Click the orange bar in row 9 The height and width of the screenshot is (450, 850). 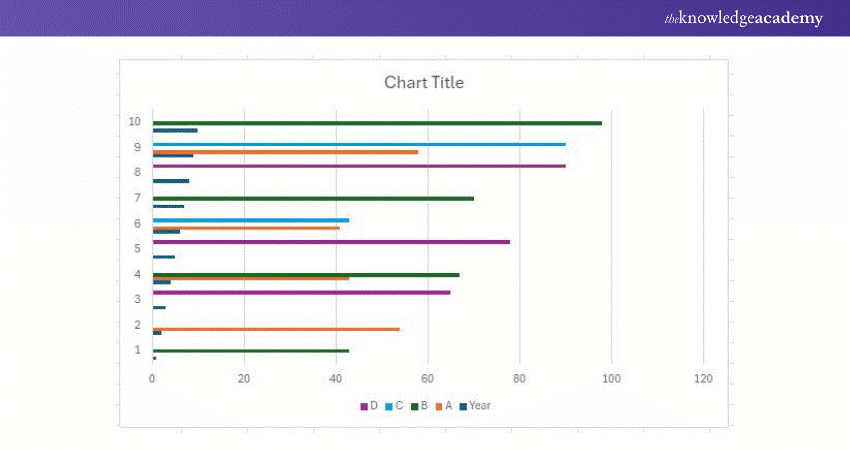285,152
